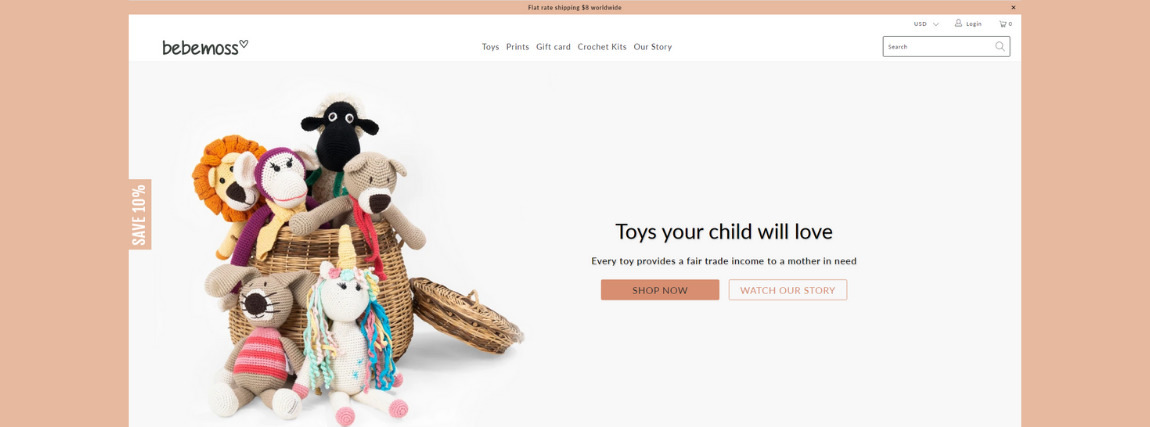Click the crochet toys basket image
This screenshot has height=427, width=1150.
coord(357,259)
